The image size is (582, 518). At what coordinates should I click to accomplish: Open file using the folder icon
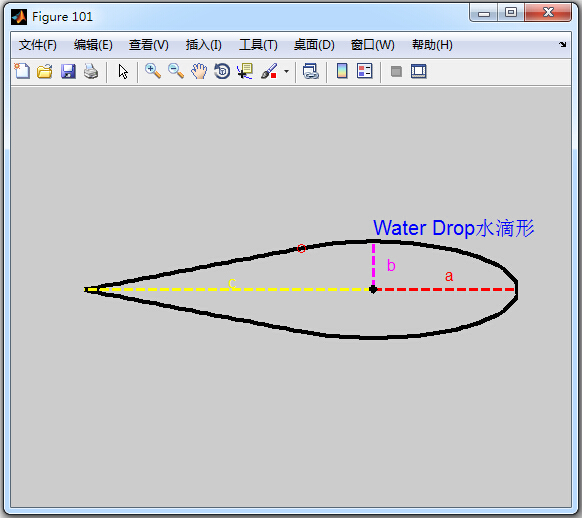click(x=45, y=71)
